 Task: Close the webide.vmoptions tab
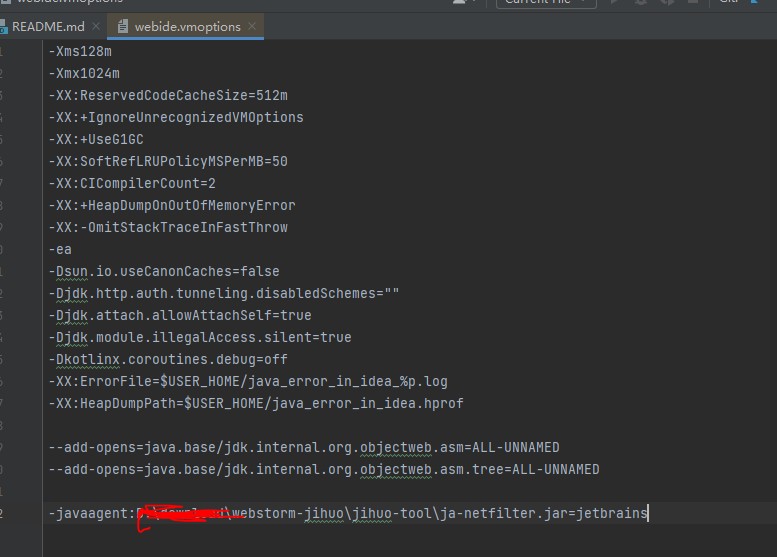252,26
